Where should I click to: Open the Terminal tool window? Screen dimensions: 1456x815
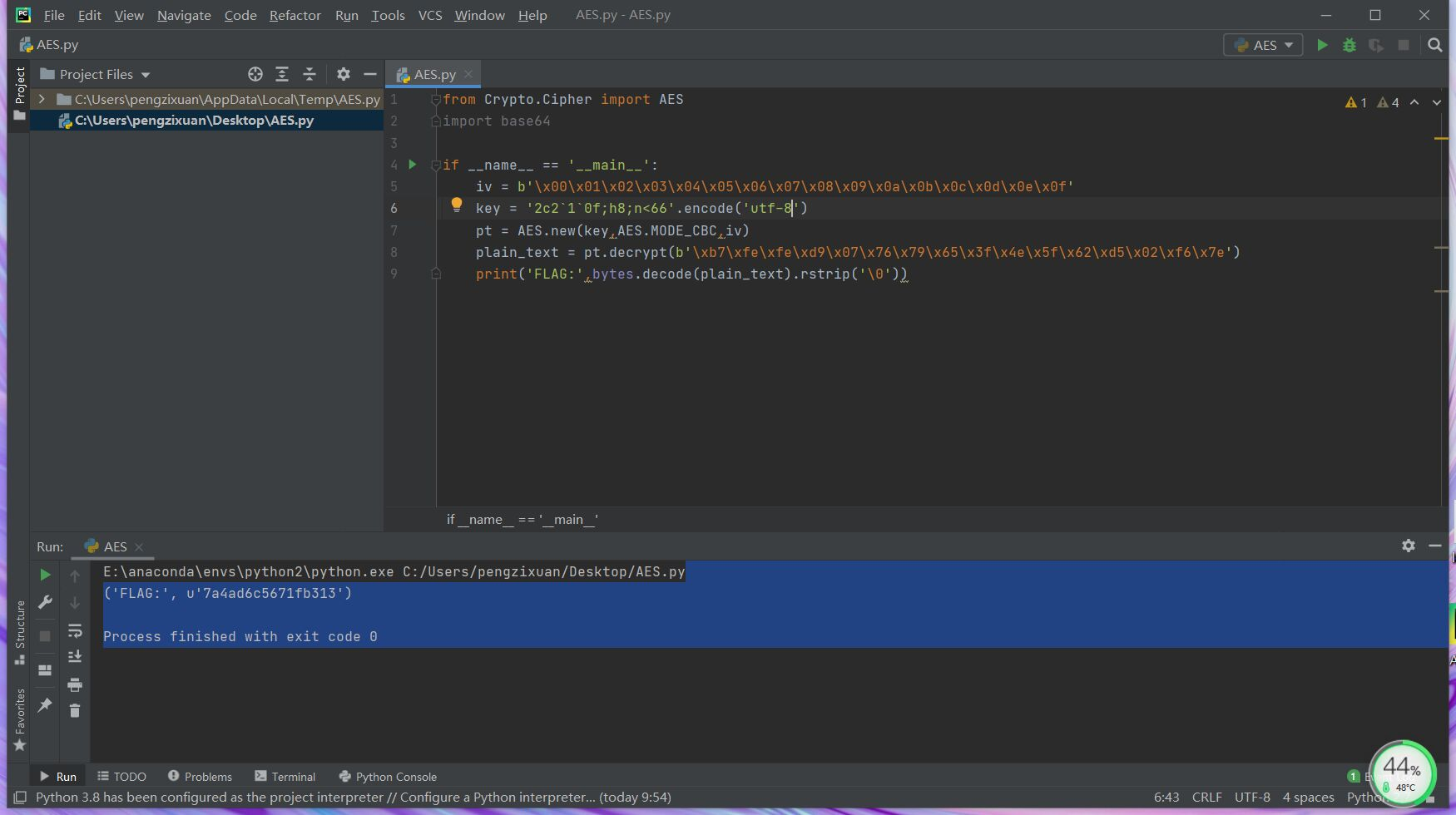click(285, 776)
